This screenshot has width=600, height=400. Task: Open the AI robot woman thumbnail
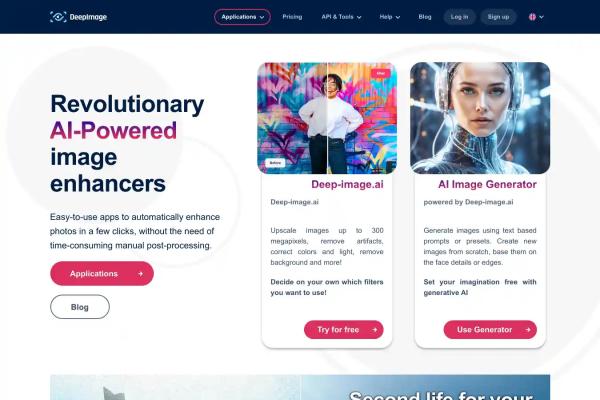point(480,118)
